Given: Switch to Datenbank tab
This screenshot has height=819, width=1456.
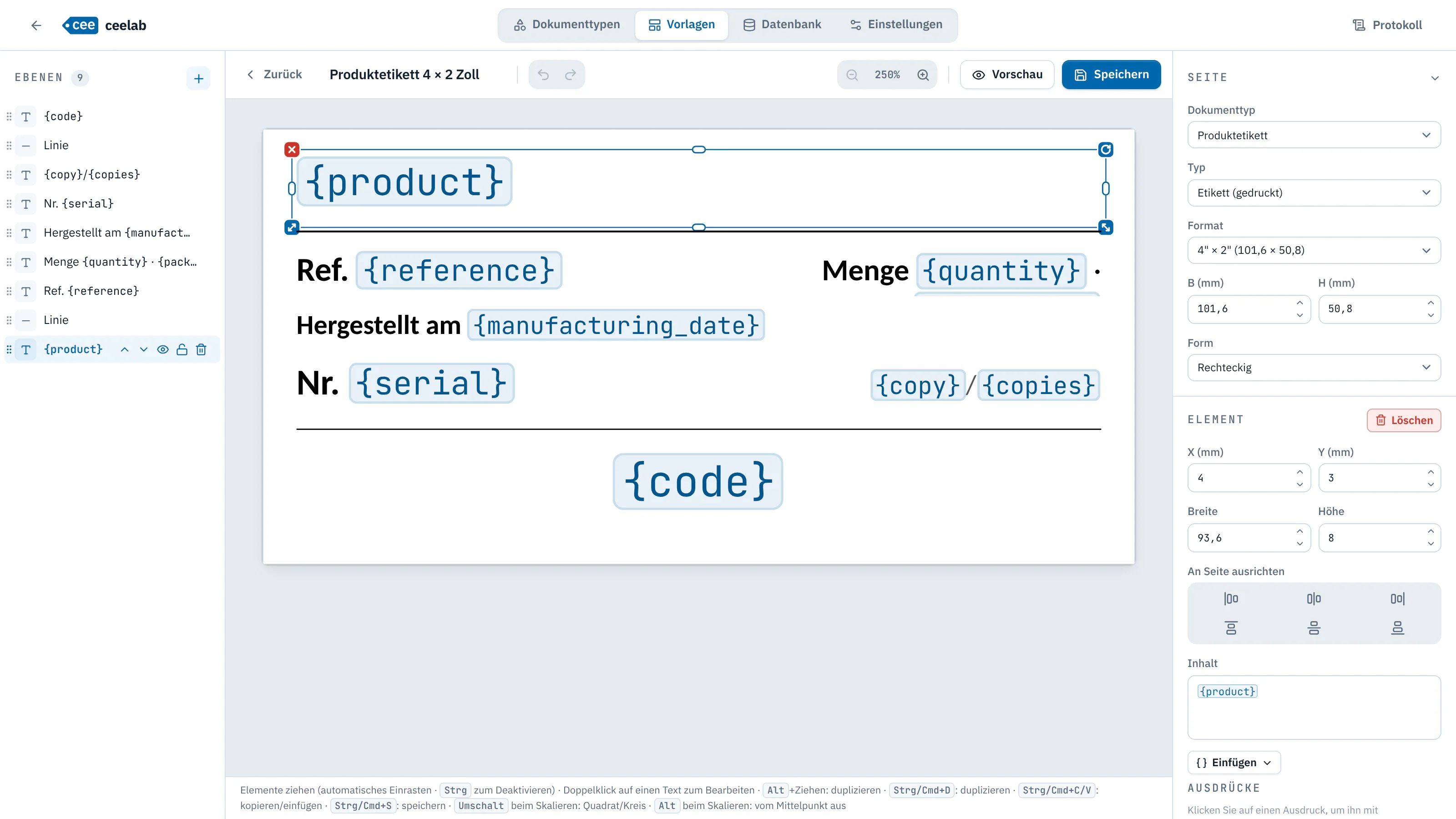Looking at the screenshot, I should pyautogui.click(x=782, y=25).
